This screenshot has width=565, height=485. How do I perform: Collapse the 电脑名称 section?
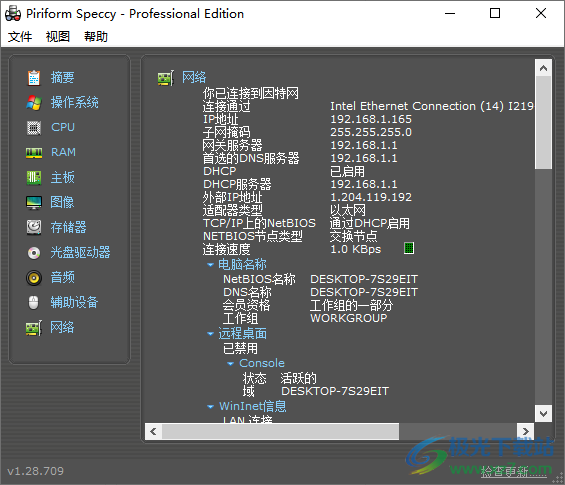pos(210,265)
